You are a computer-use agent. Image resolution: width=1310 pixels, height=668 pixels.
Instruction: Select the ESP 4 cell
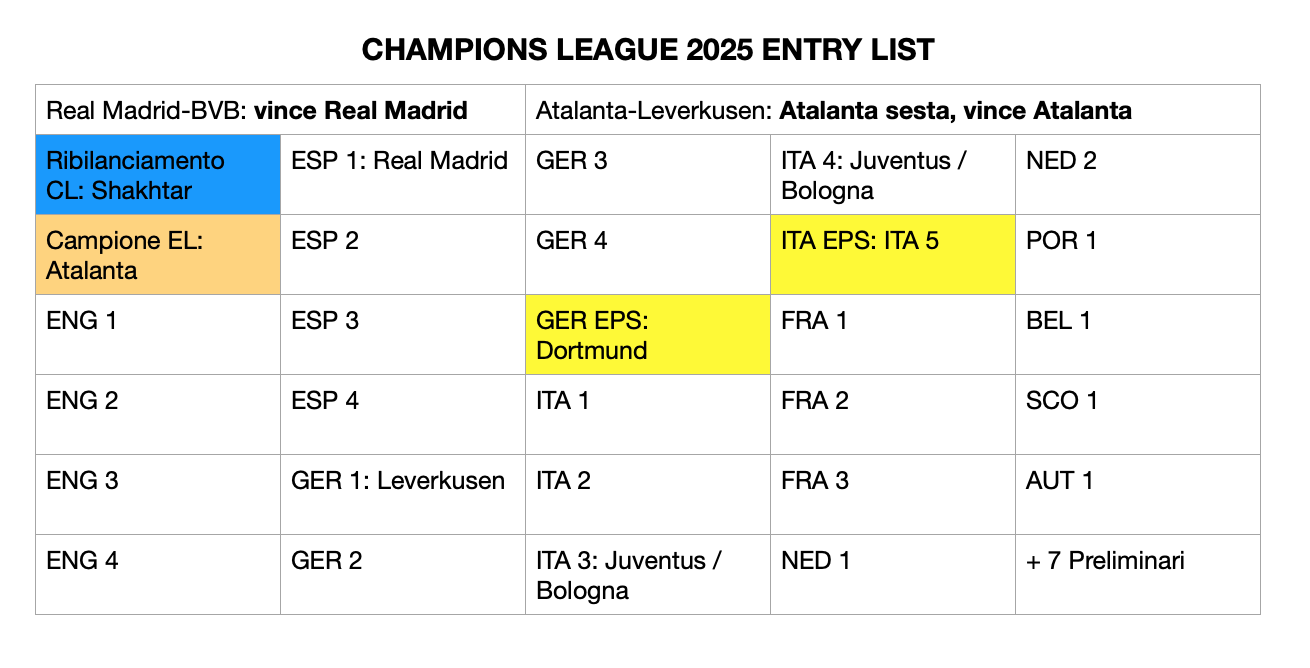[x=403, y=414]
